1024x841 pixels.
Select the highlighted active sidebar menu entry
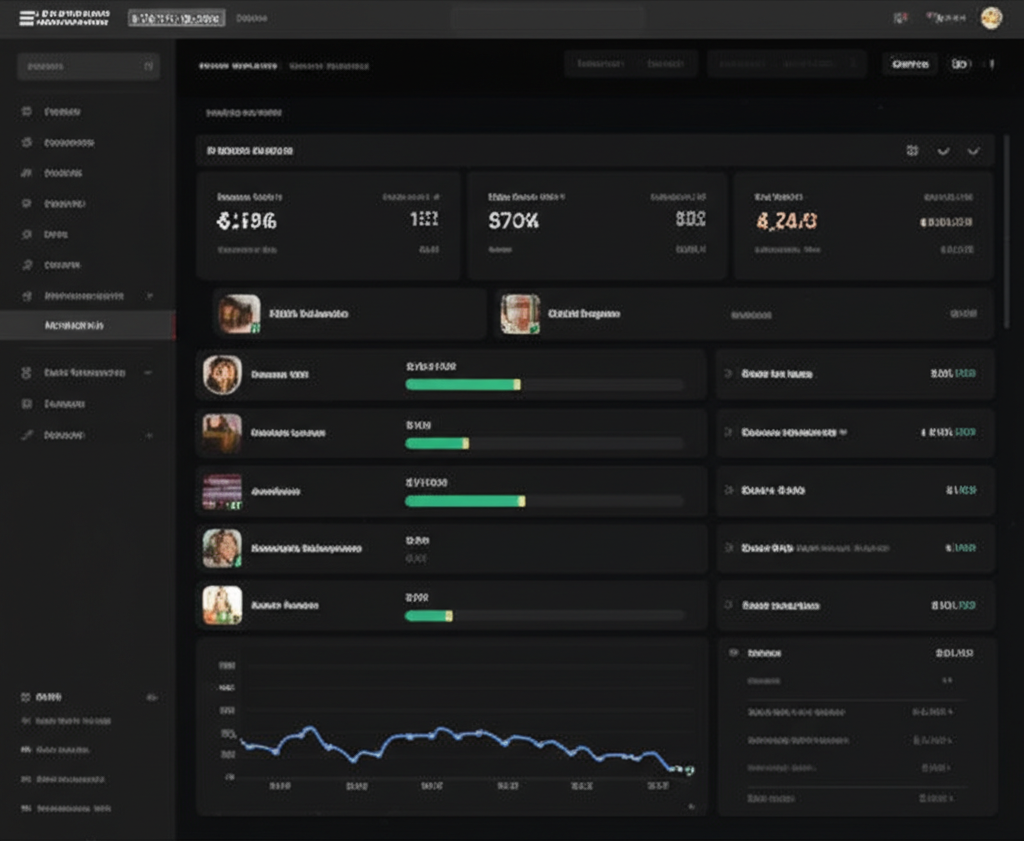(88, 326)
